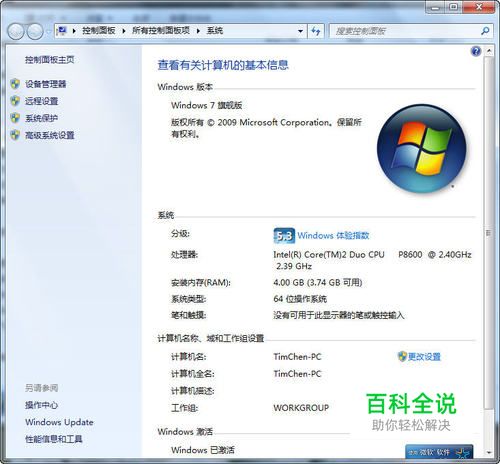Open 操作中心 link
Screen dimensions: 500x464
click(x=42, y=405)
